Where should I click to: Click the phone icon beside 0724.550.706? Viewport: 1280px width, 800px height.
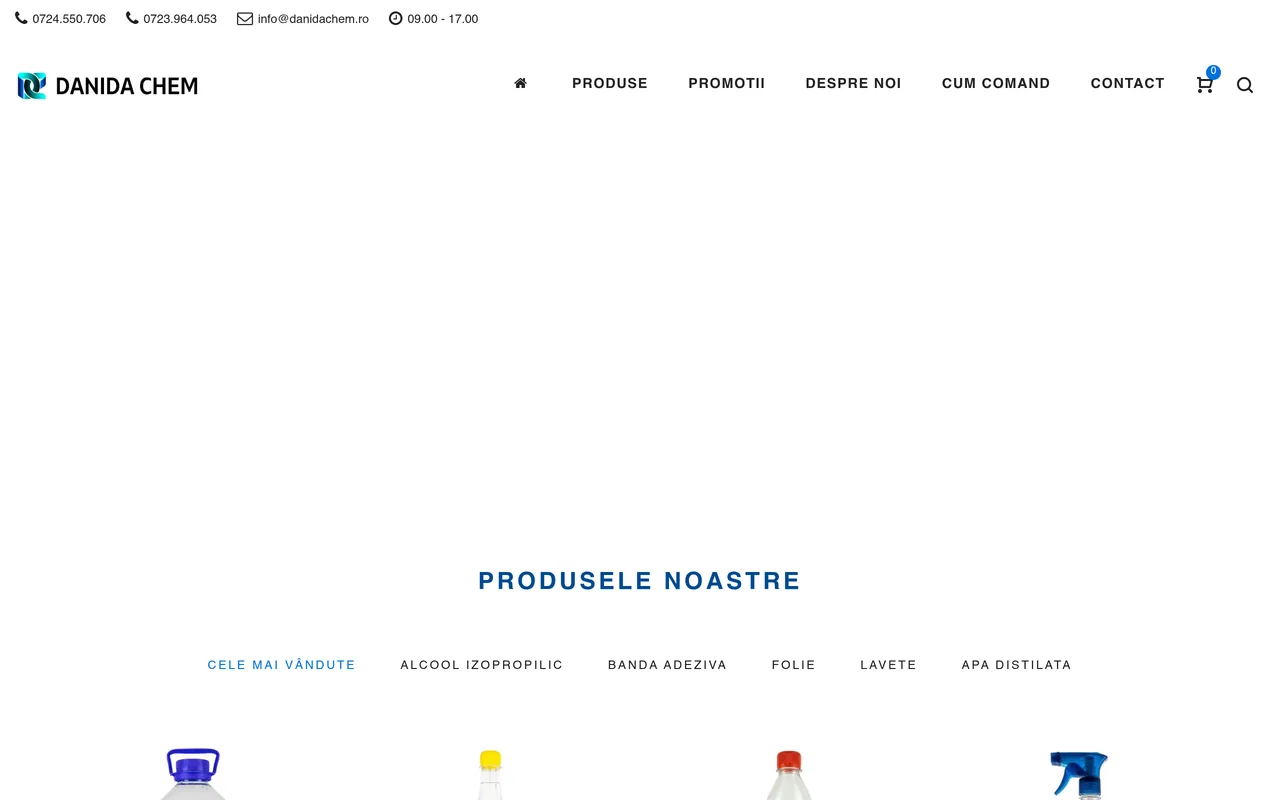(x=21, y=18)
